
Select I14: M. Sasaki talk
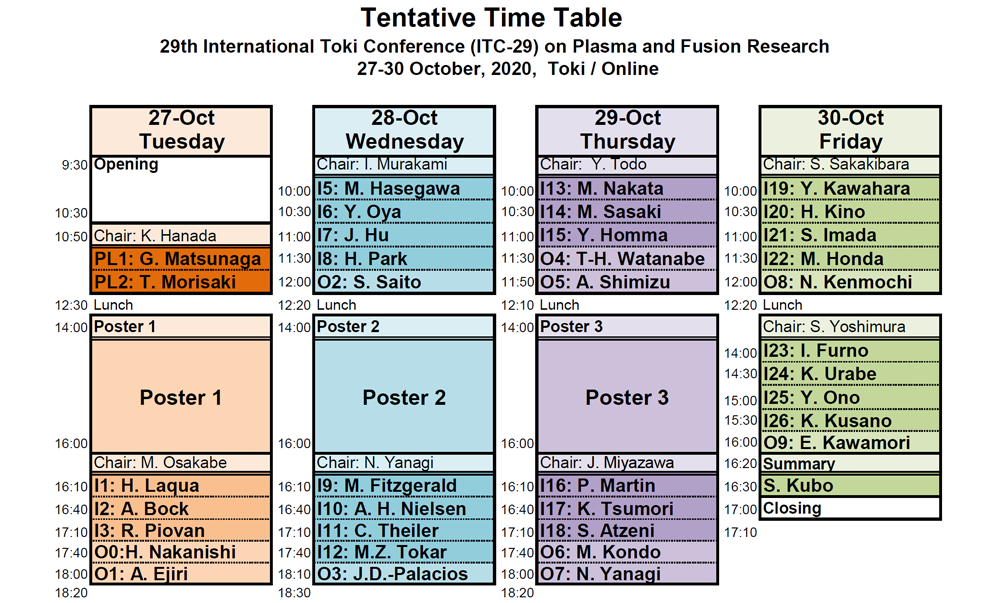[628, 212]
